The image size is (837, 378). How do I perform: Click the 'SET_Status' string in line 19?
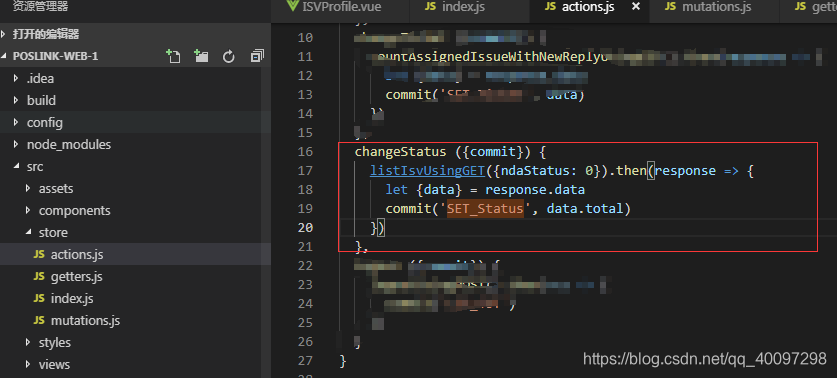485,209
